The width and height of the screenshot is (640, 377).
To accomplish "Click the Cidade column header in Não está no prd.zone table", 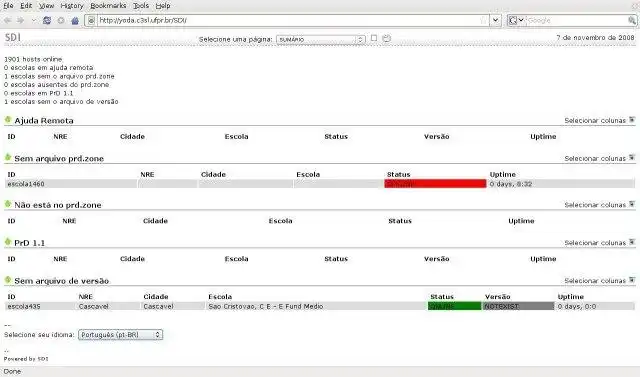I will (x=155, y=221).
